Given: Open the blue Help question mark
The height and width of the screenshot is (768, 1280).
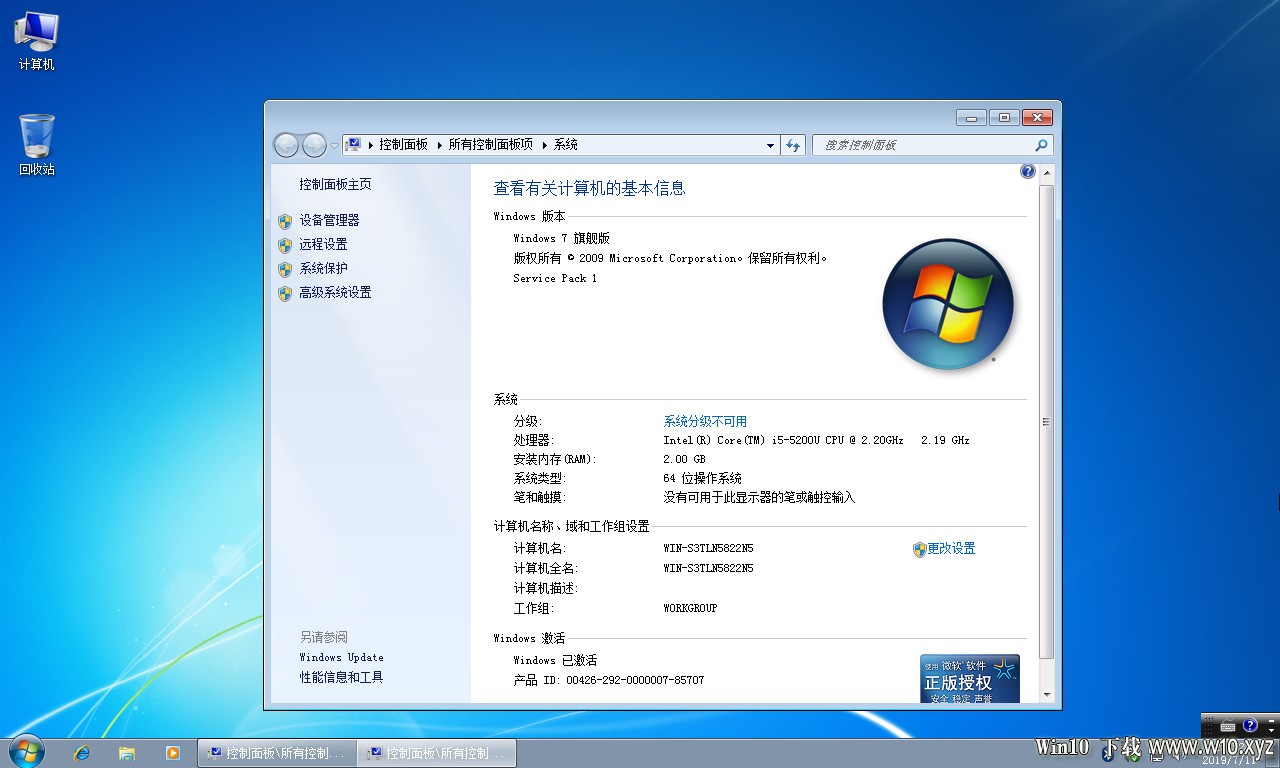Looking at the screenshot, I should pos(1028,171).
